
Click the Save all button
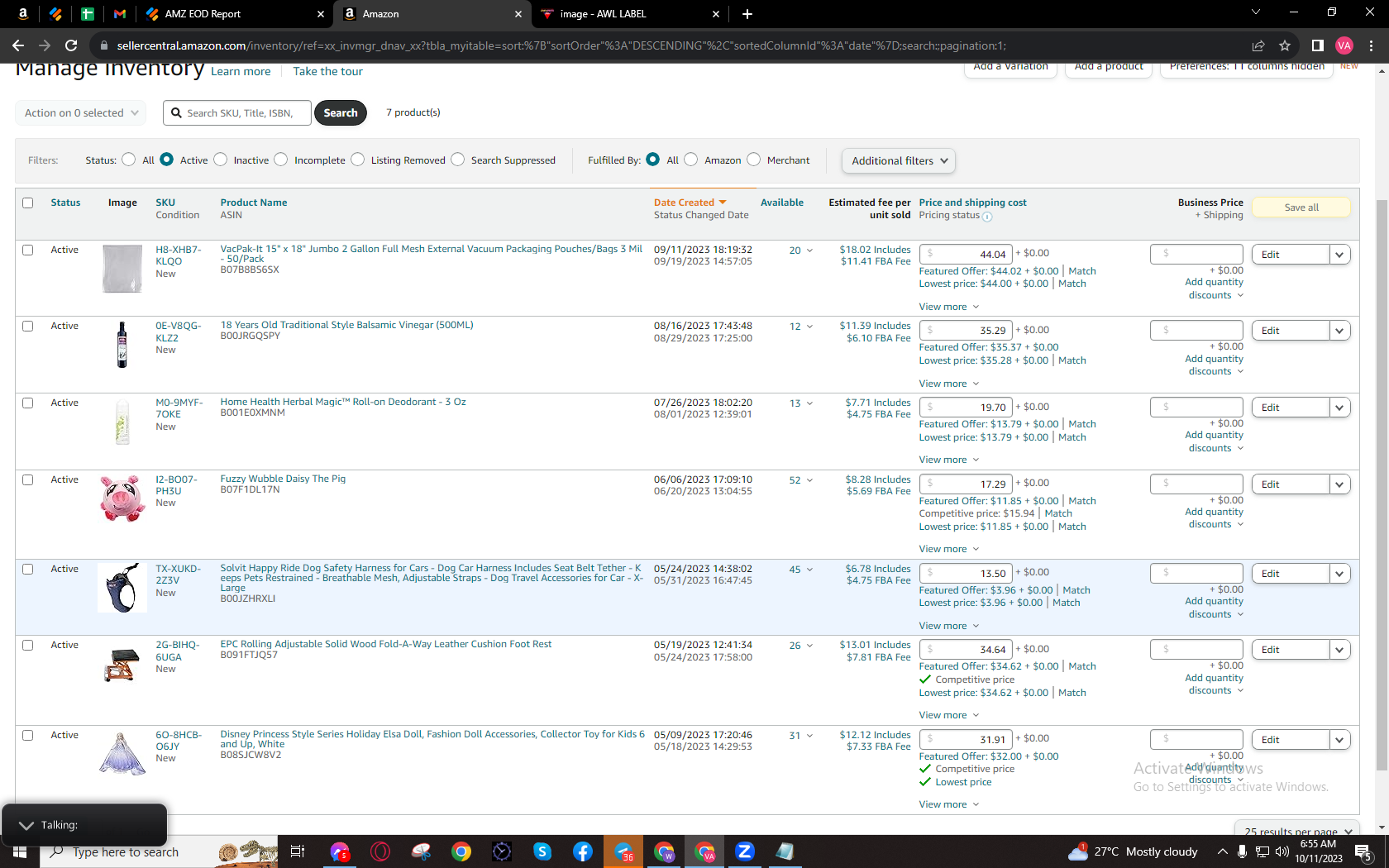point(1301,207)
